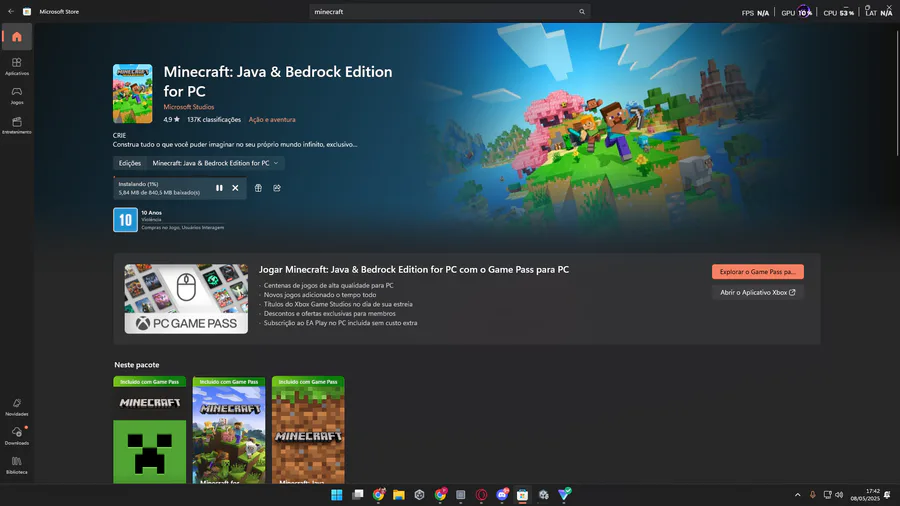Click the Subscrição ao EA Play bullet text
Viewport: 900px width, 506px height.
[x=340, y=323]
